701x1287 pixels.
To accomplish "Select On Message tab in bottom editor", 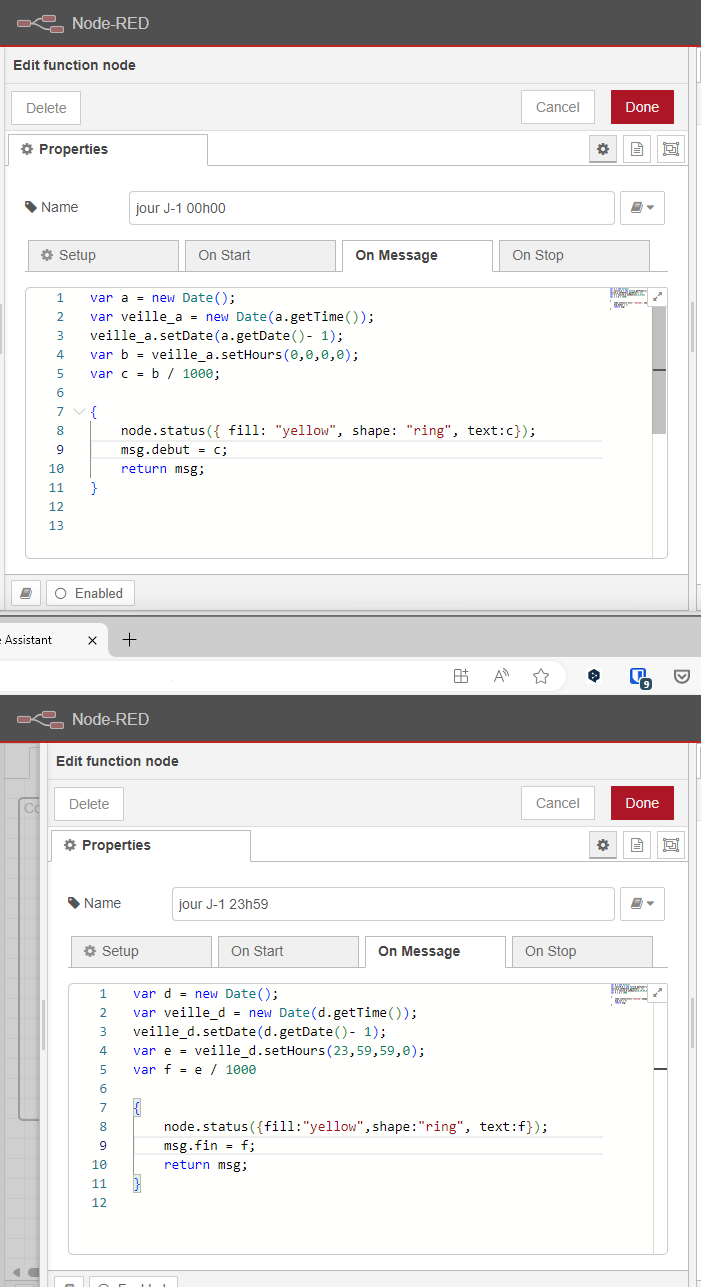I will [x=435, y=951].
